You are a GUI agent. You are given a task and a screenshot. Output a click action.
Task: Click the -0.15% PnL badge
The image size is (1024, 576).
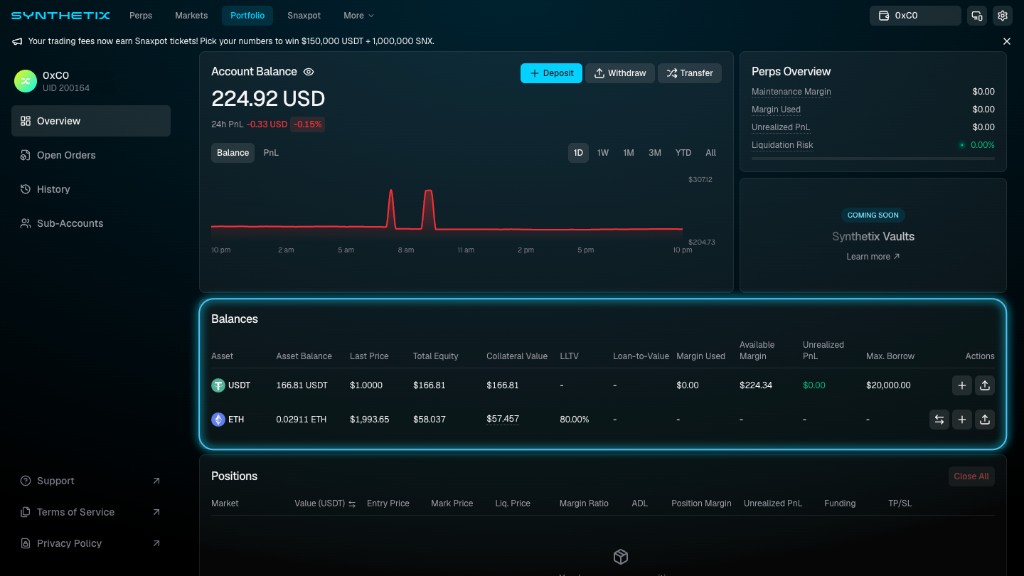307,124
